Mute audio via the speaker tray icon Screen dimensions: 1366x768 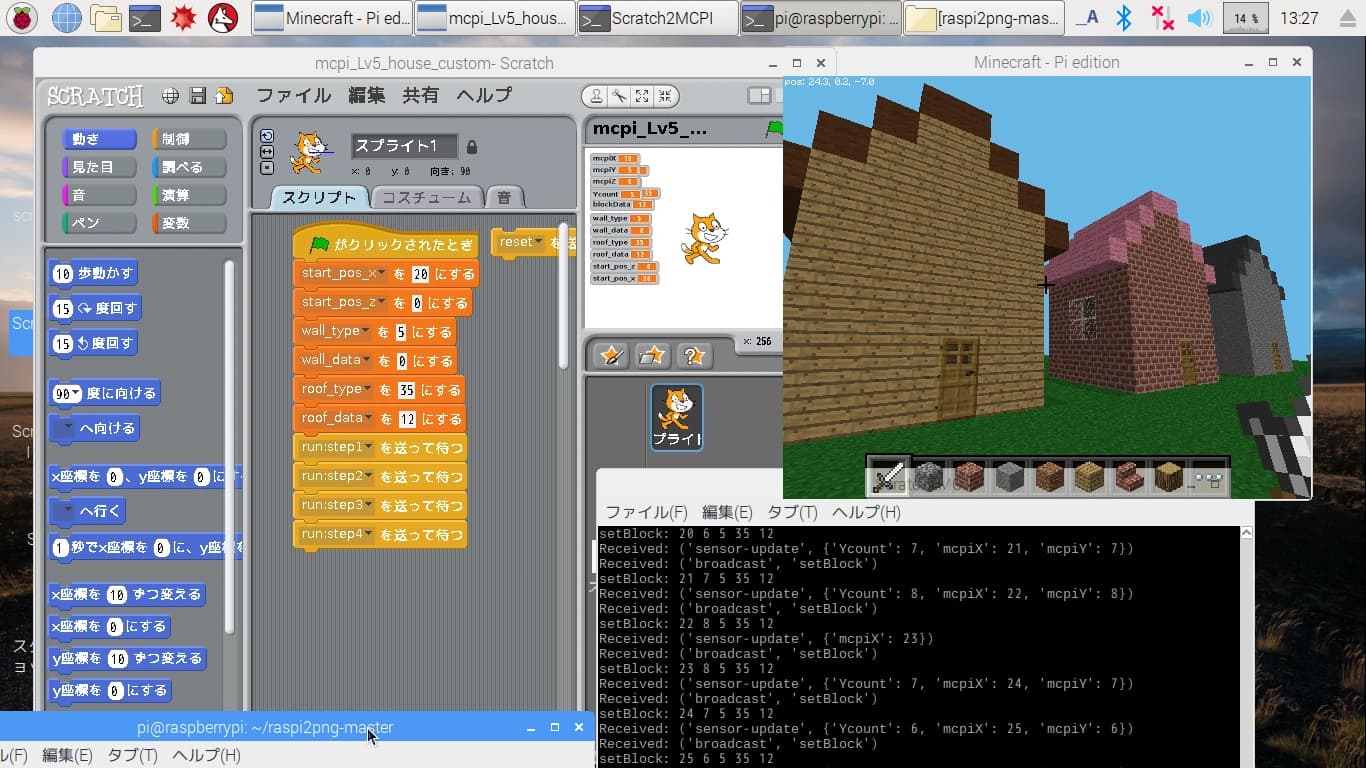[1199, 17]
